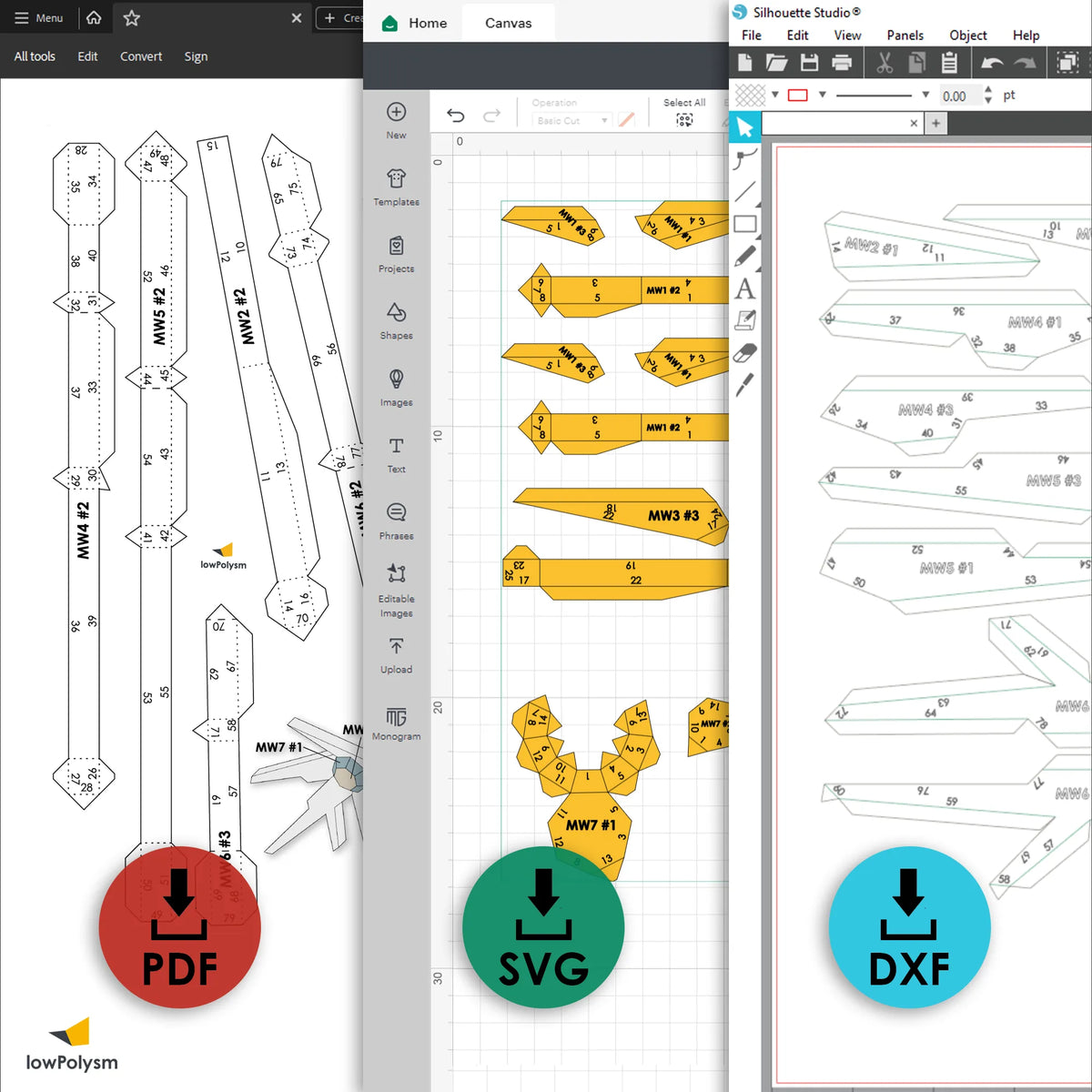Switch to the Canvas tab in Cricut
This screenshot has width=1092, height=1092.
(508, 23)
